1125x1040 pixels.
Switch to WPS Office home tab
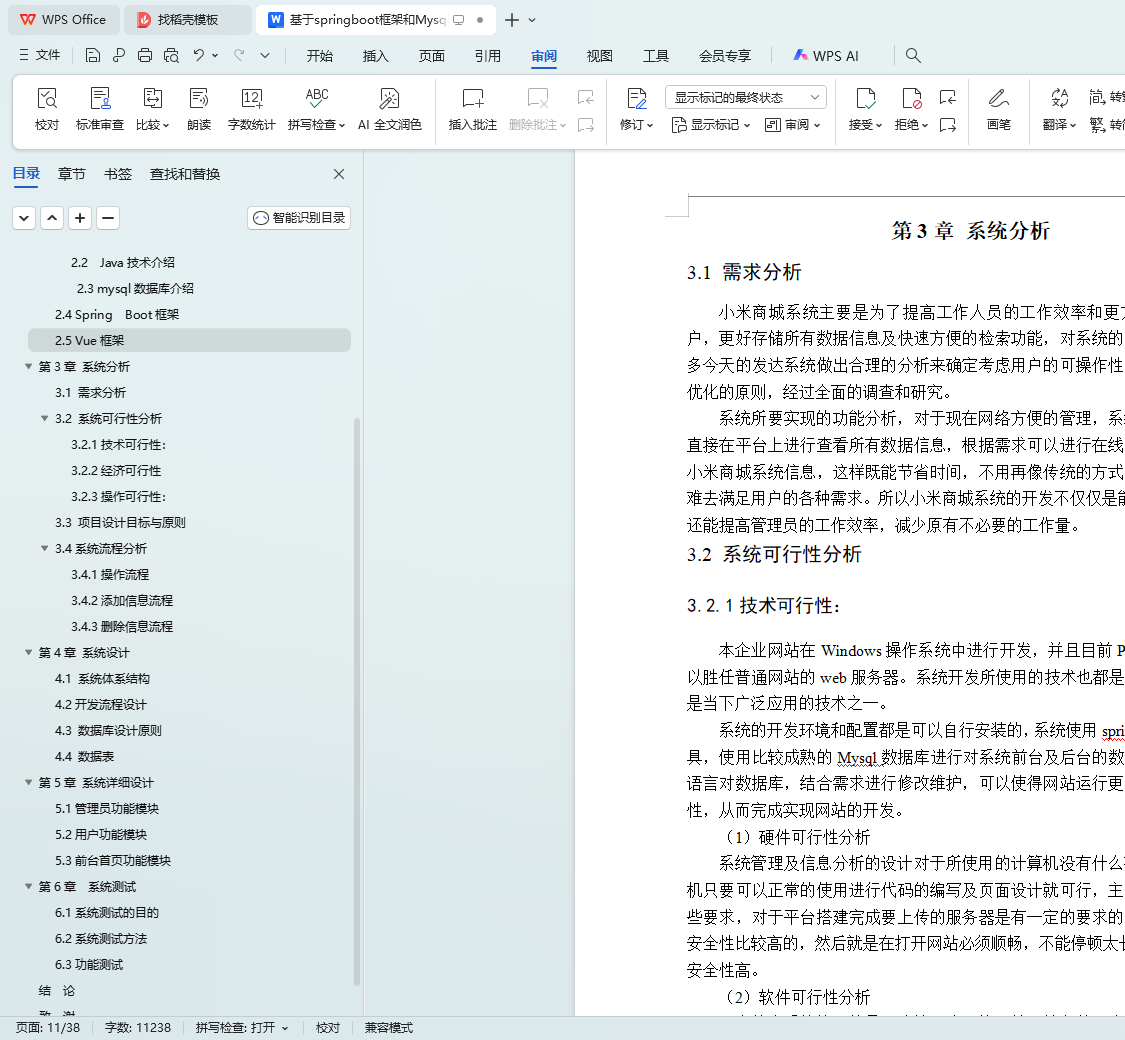(x=63, y=20)
